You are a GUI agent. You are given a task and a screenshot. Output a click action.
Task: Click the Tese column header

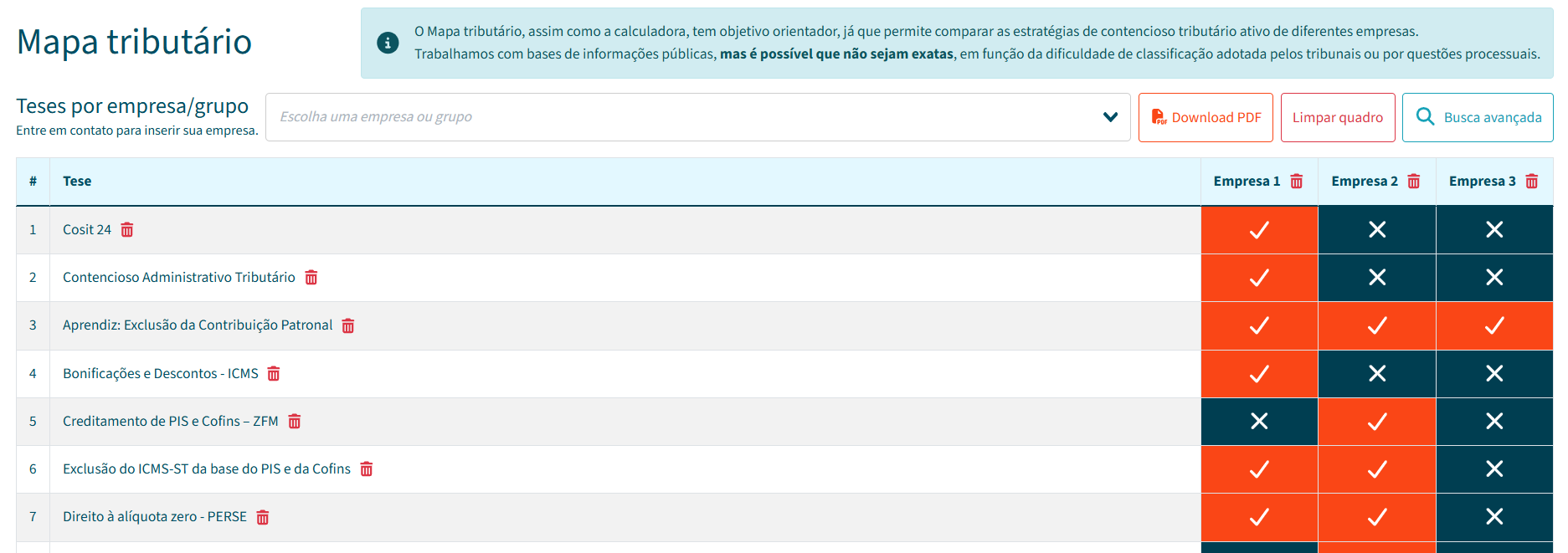pos(77,182)
